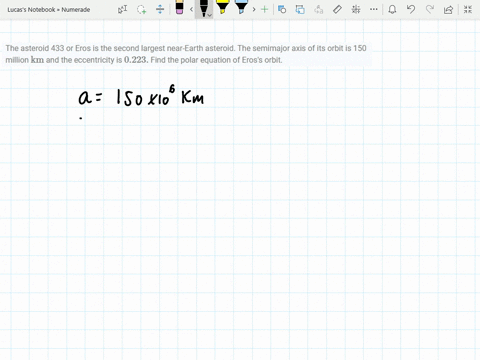Screen dimensions: 480x360
Task: Redo the last action
Action: (430, 9)
